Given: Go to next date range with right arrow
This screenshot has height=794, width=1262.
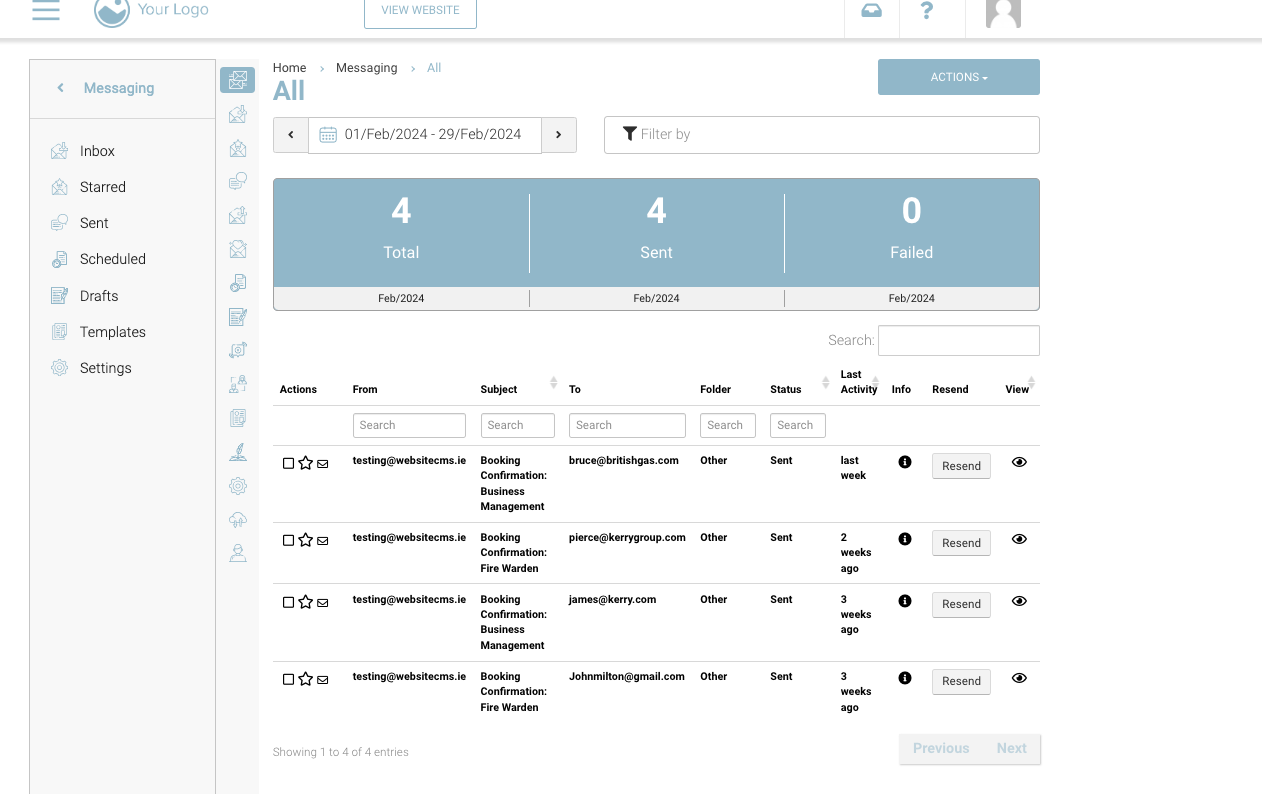Looking at the screenshot, I should (x=559, y=135).
